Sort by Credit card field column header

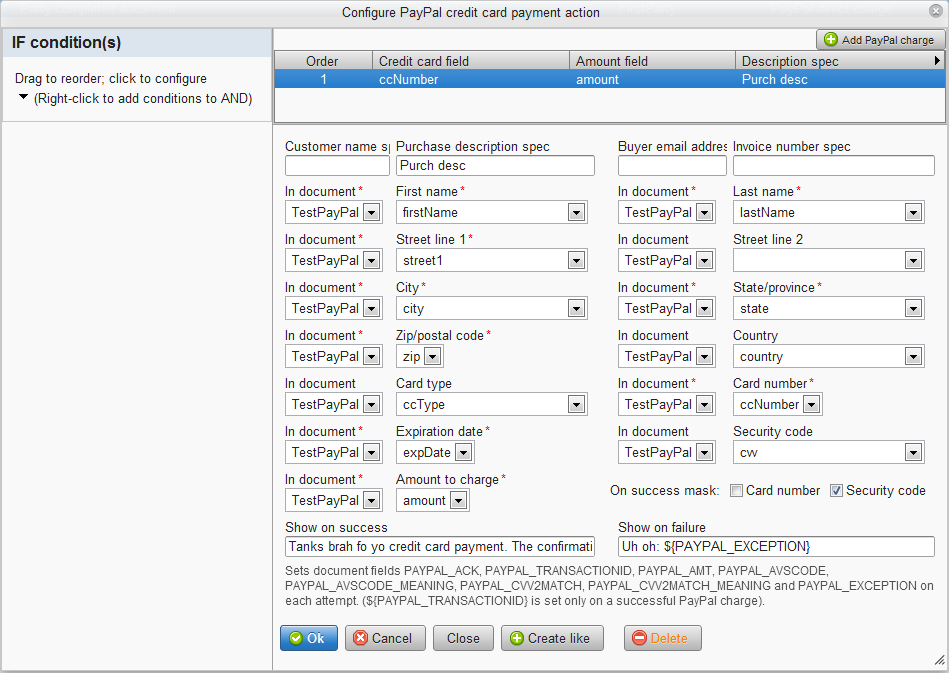[x=470, y=61]
